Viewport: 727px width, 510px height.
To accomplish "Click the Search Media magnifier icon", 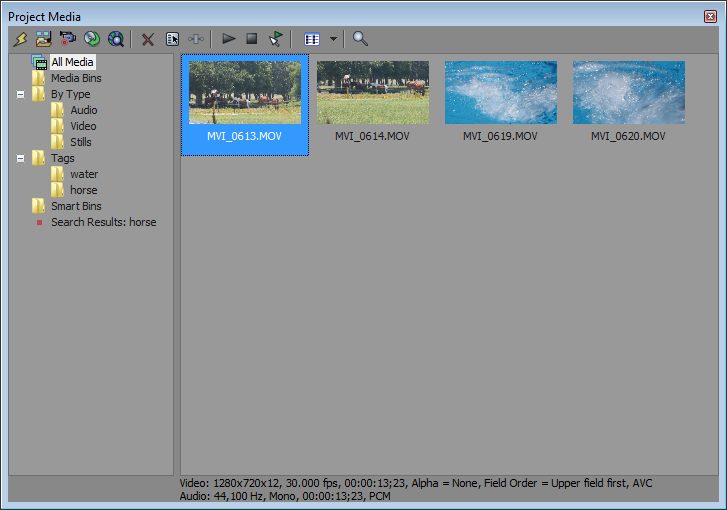I will (360, 38).
